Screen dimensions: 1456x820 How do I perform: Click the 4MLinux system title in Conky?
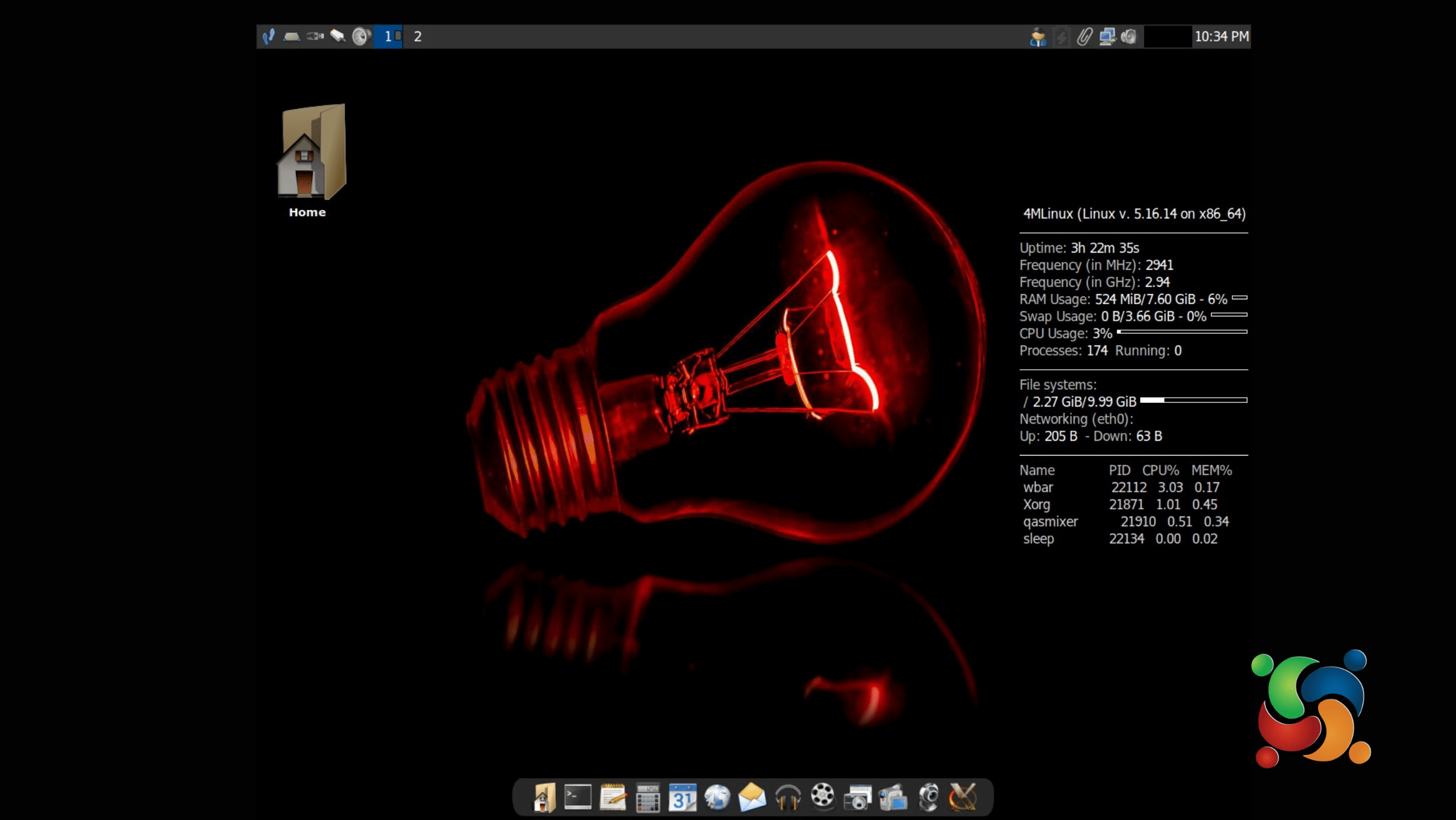[x=1134, y=214]
